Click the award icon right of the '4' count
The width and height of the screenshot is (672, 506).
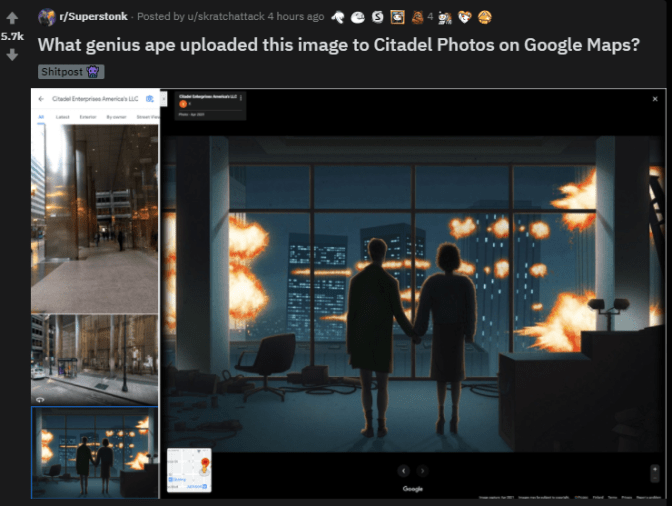pyautogui.click(x=444, y=18)
